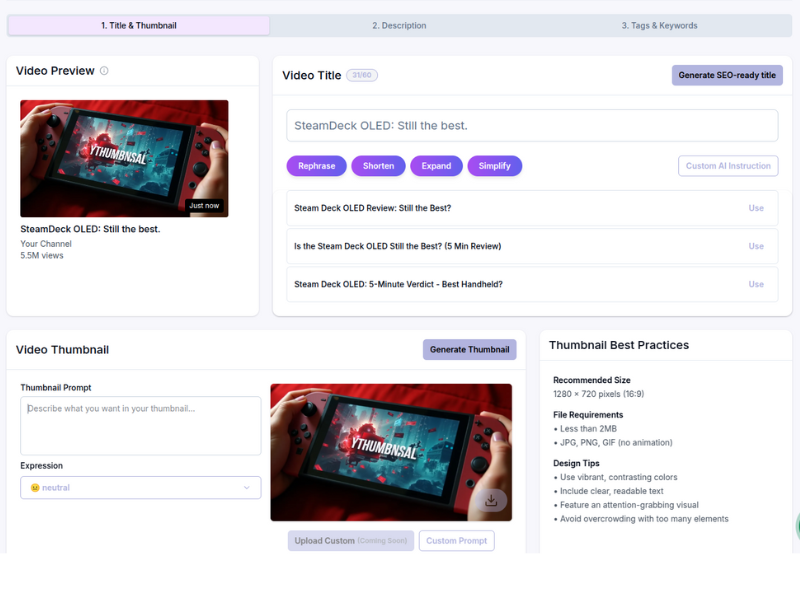Expand the video title
Image resolution: width=800 pixels, height=600 pixels.
click(436, 166)
